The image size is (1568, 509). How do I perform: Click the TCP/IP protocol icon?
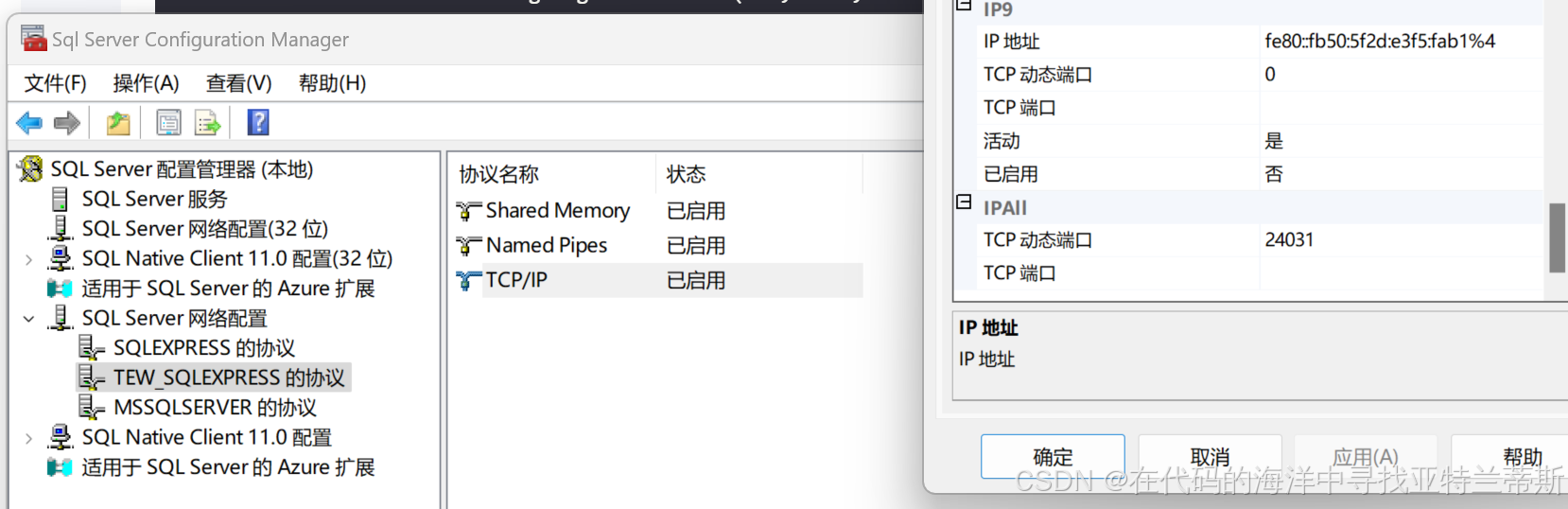pyautogui.click(x=469, y=280)
